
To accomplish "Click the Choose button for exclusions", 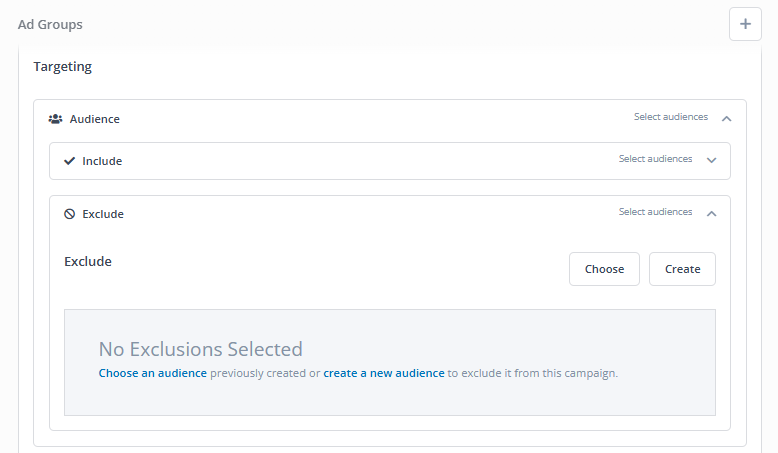I will tap(604, 269).
